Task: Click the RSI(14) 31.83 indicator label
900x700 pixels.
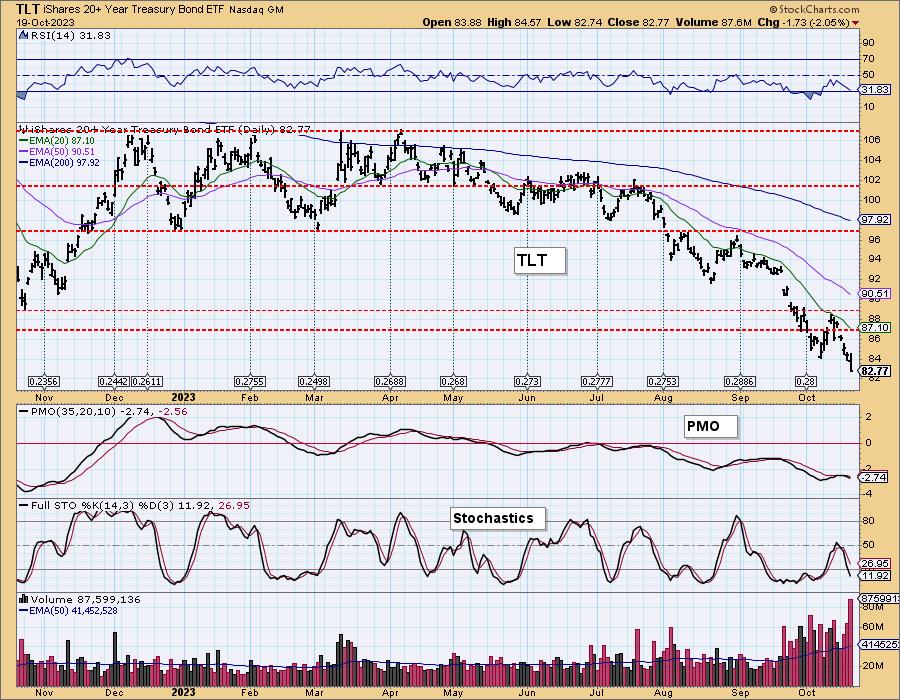Action: (x=70, y=35)
